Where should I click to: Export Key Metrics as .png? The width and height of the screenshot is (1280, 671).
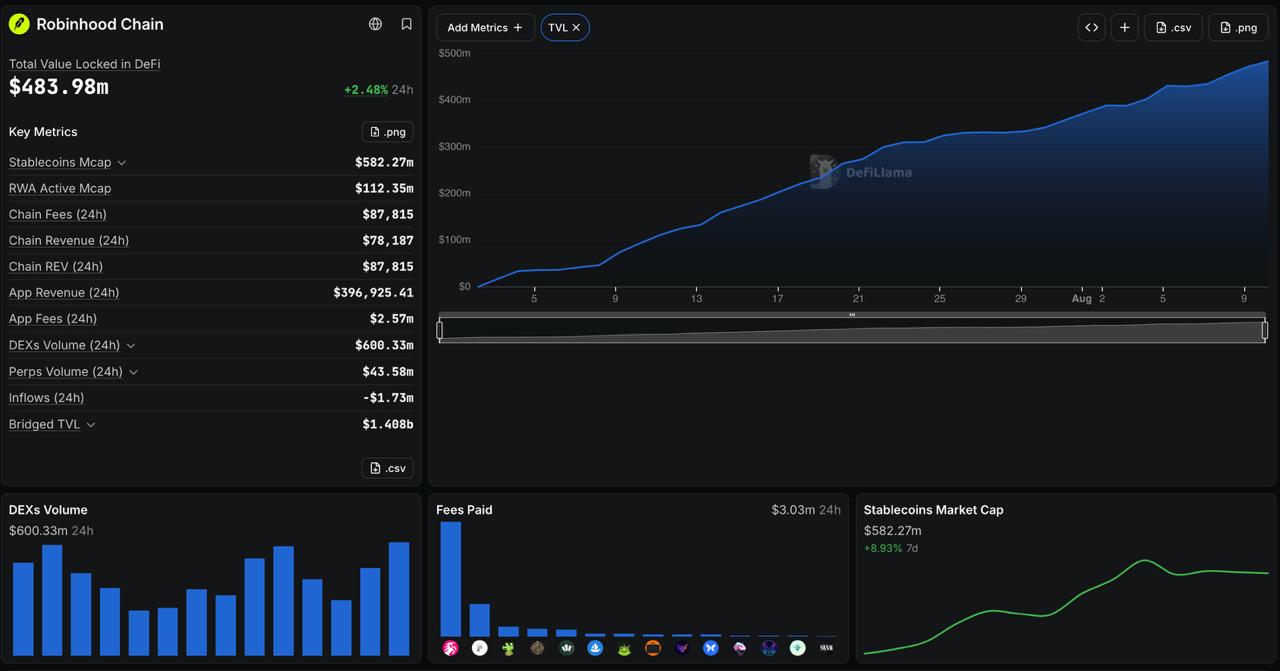point(388,132)
